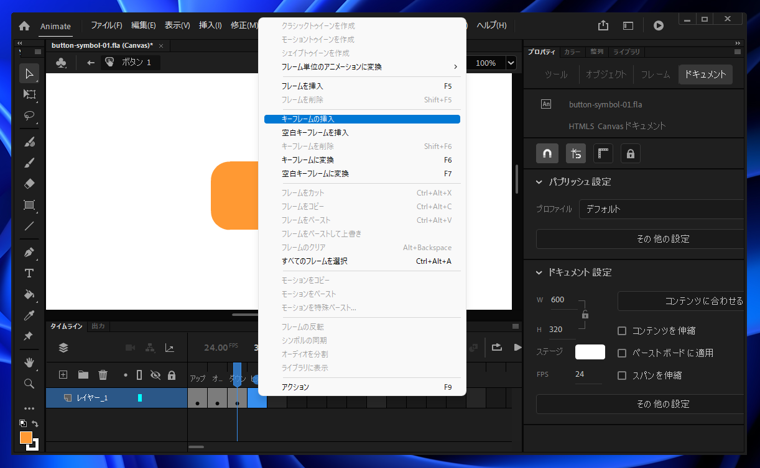Select the Text tool
This screenshot has height=468, width=760.
click(29, 273)
